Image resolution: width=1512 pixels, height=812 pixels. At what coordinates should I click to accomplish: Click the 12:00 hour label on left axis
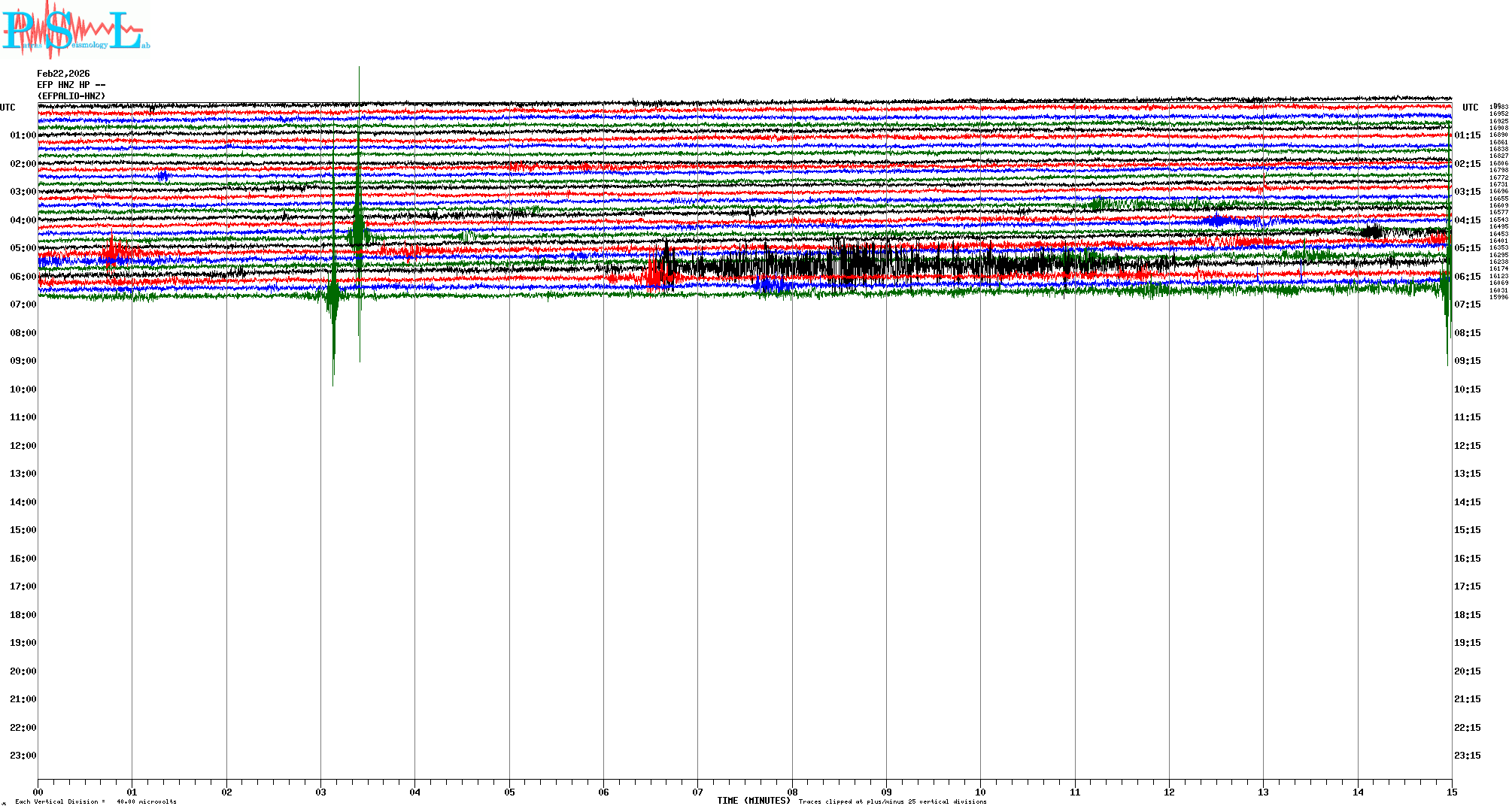[23, 446]
